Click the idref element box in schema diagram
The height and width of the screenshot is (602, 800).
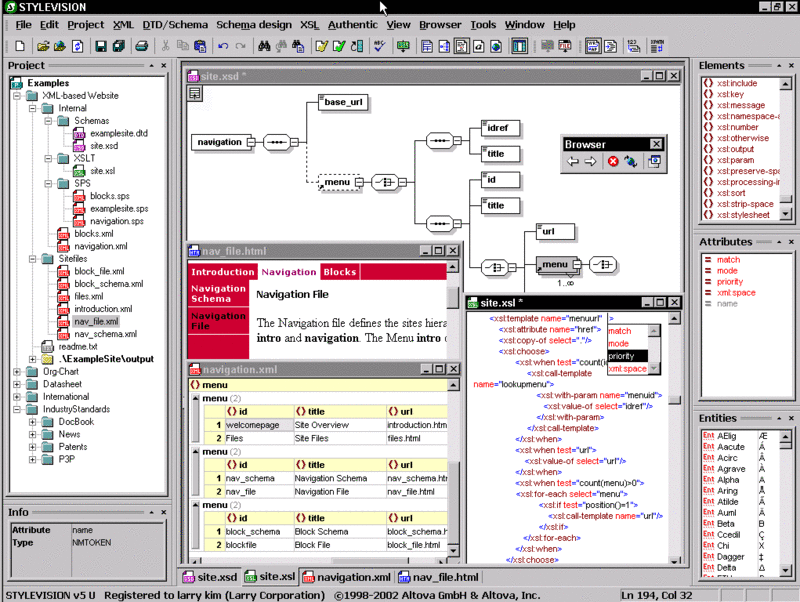click(x=501, y=128)
